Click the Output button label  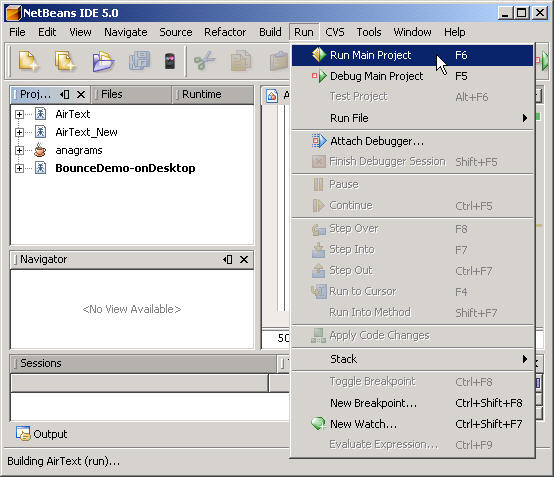tap(50, 434)
